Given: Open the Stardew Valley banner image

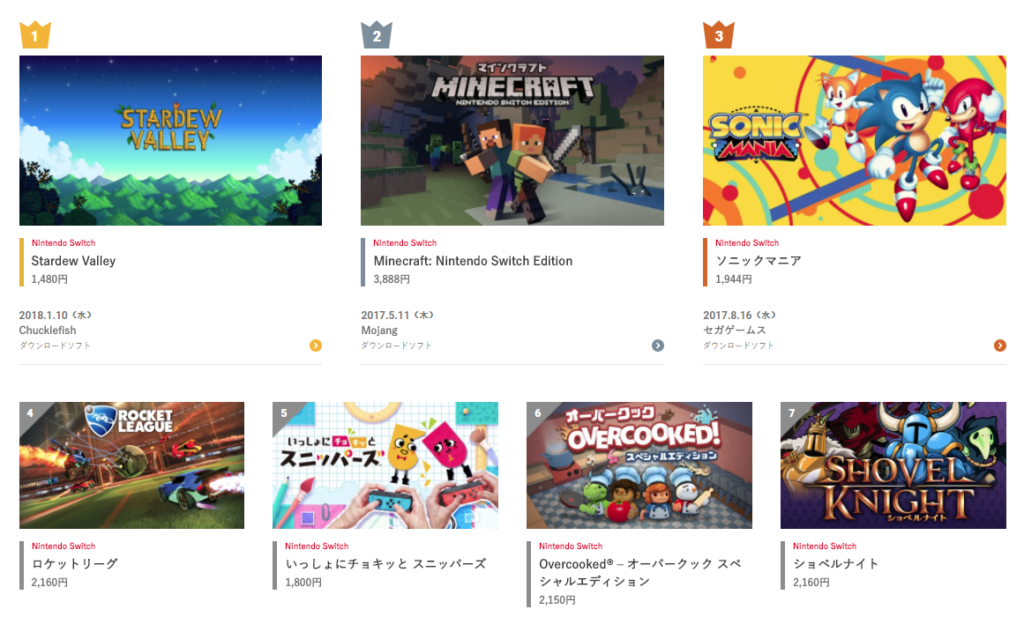Looking at the screenshot, I should (170, 140).
